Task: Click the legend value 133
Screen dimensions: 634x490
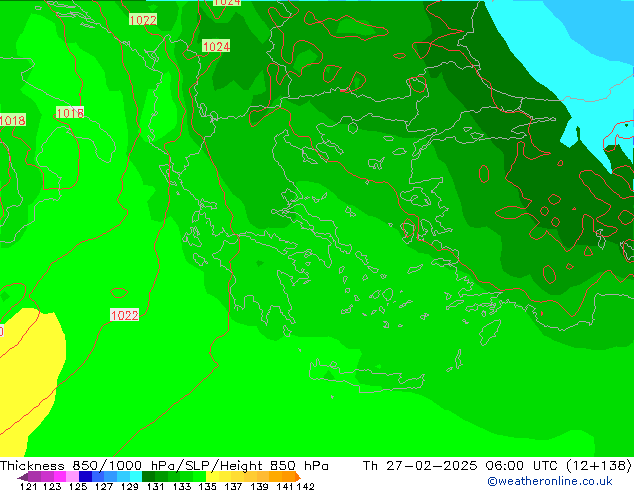Action: tap(182, 486)
